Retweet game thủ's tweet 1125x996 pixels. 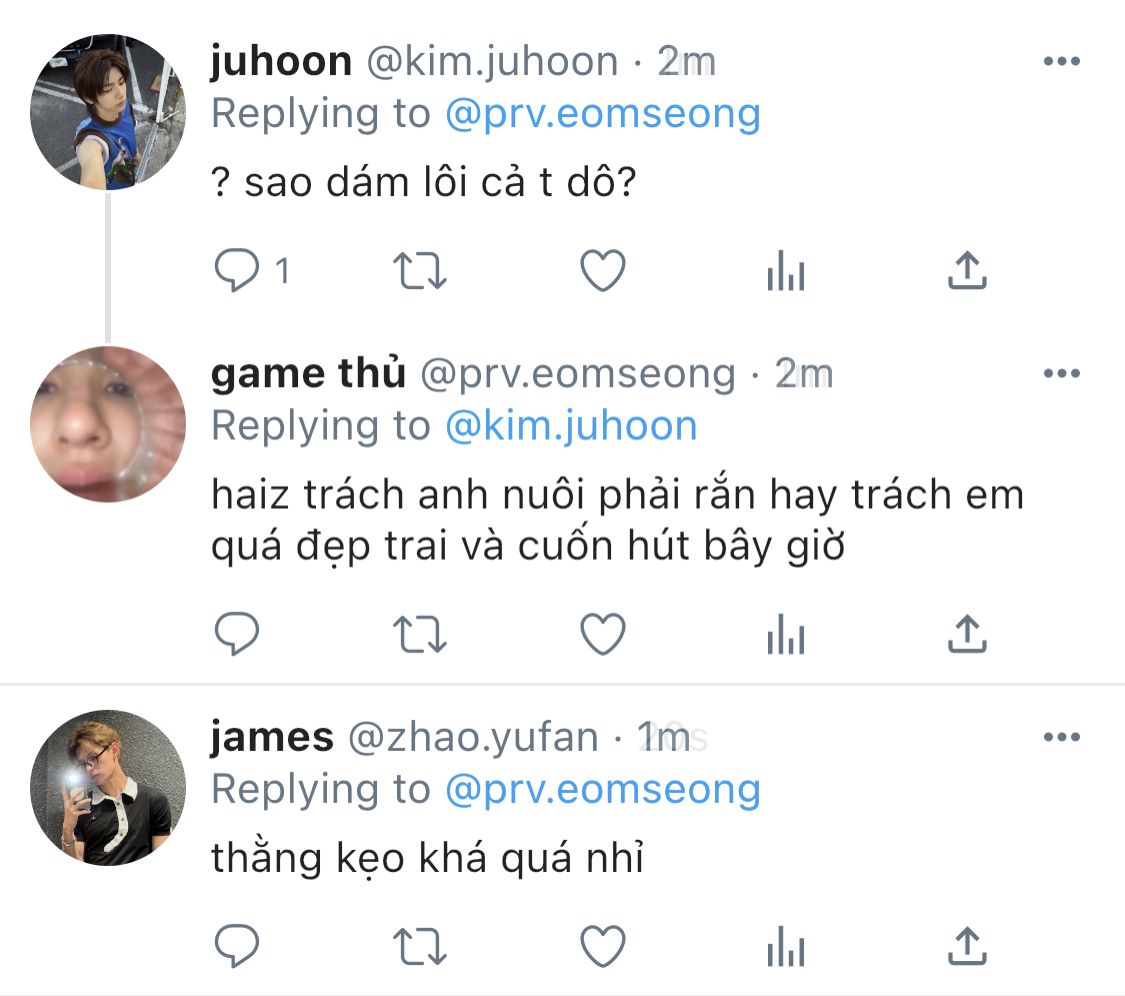[420, 634]
